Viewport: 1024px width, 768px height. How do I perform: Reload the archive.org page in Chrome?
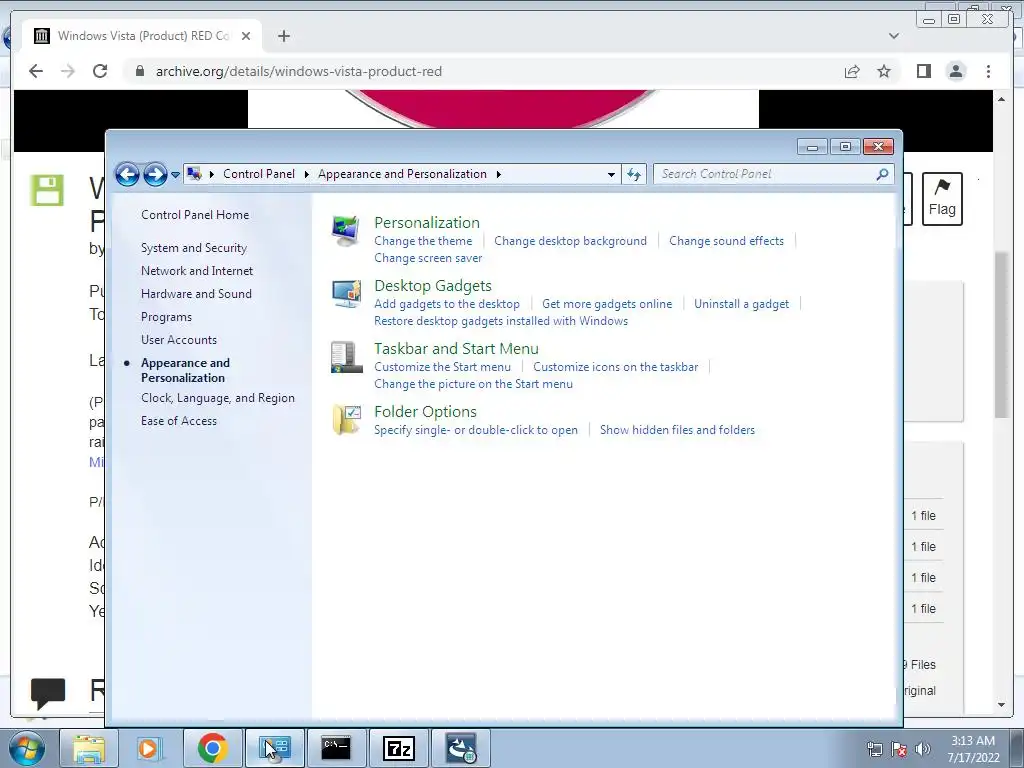100,71
